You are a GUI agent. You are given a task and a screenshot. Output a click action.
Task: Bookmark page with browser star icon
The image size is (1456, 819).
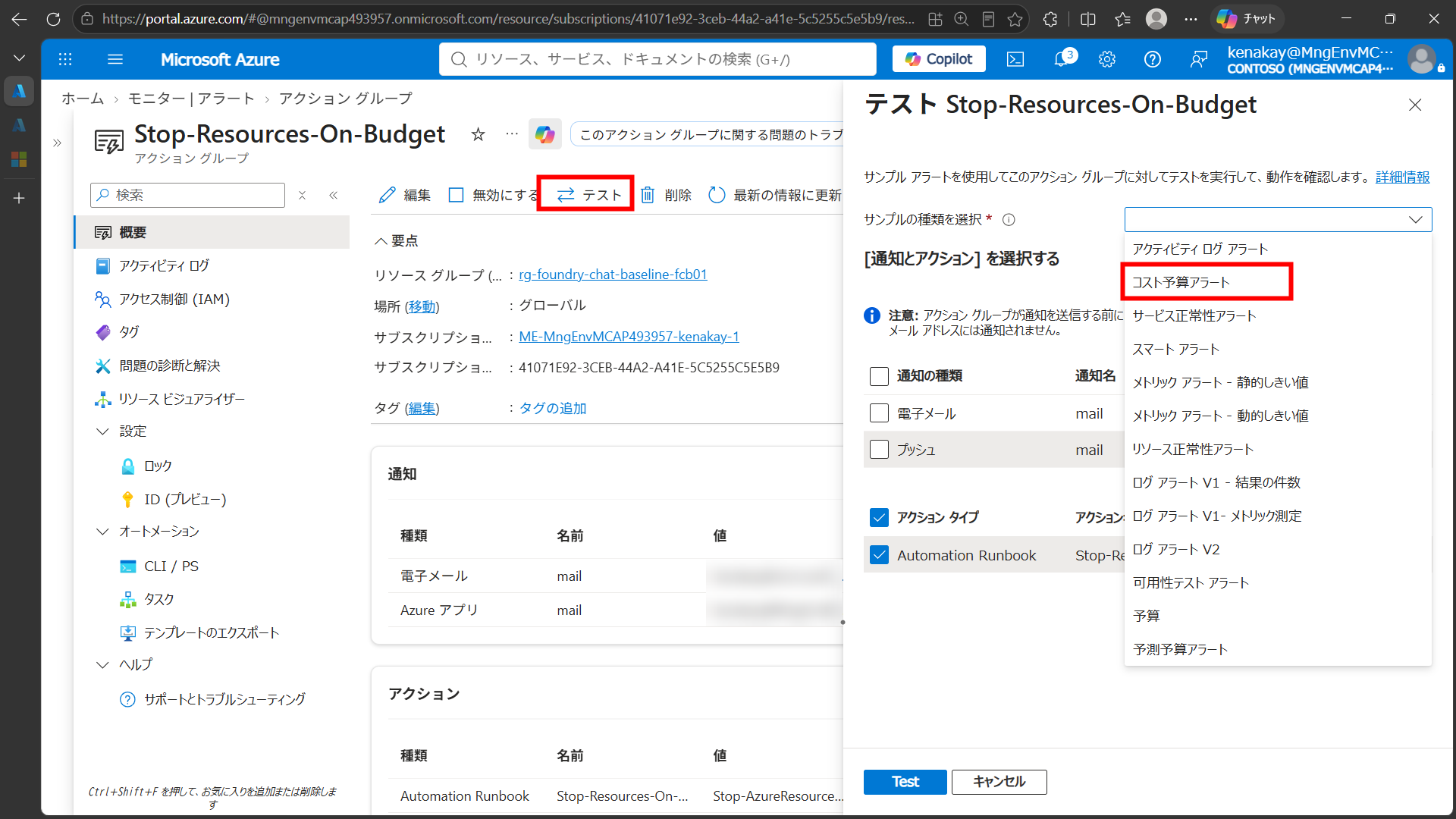[1015, 19]
